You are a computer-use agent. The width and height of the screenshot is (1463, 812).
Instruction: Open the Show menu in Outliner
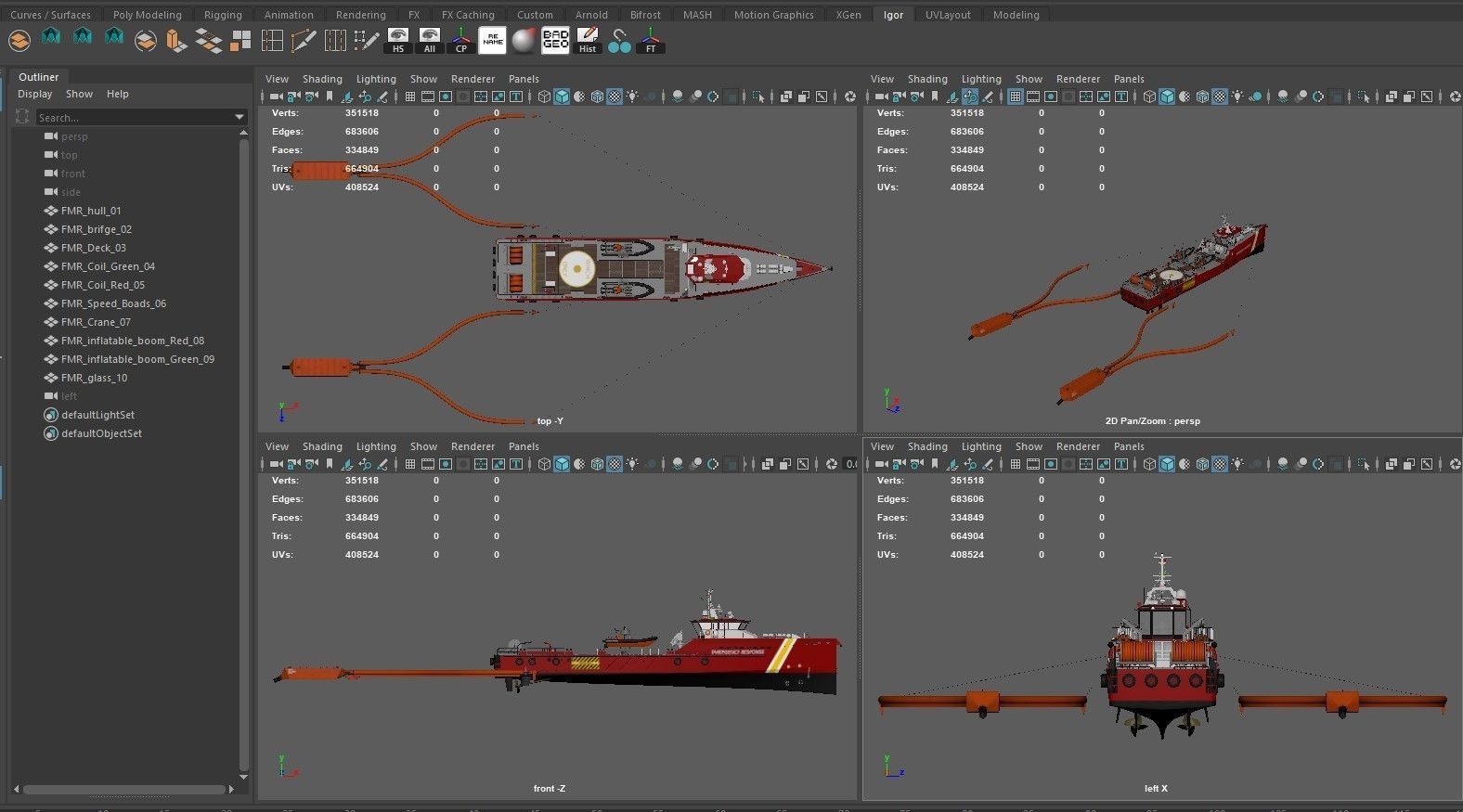click(x=79, y=94)
